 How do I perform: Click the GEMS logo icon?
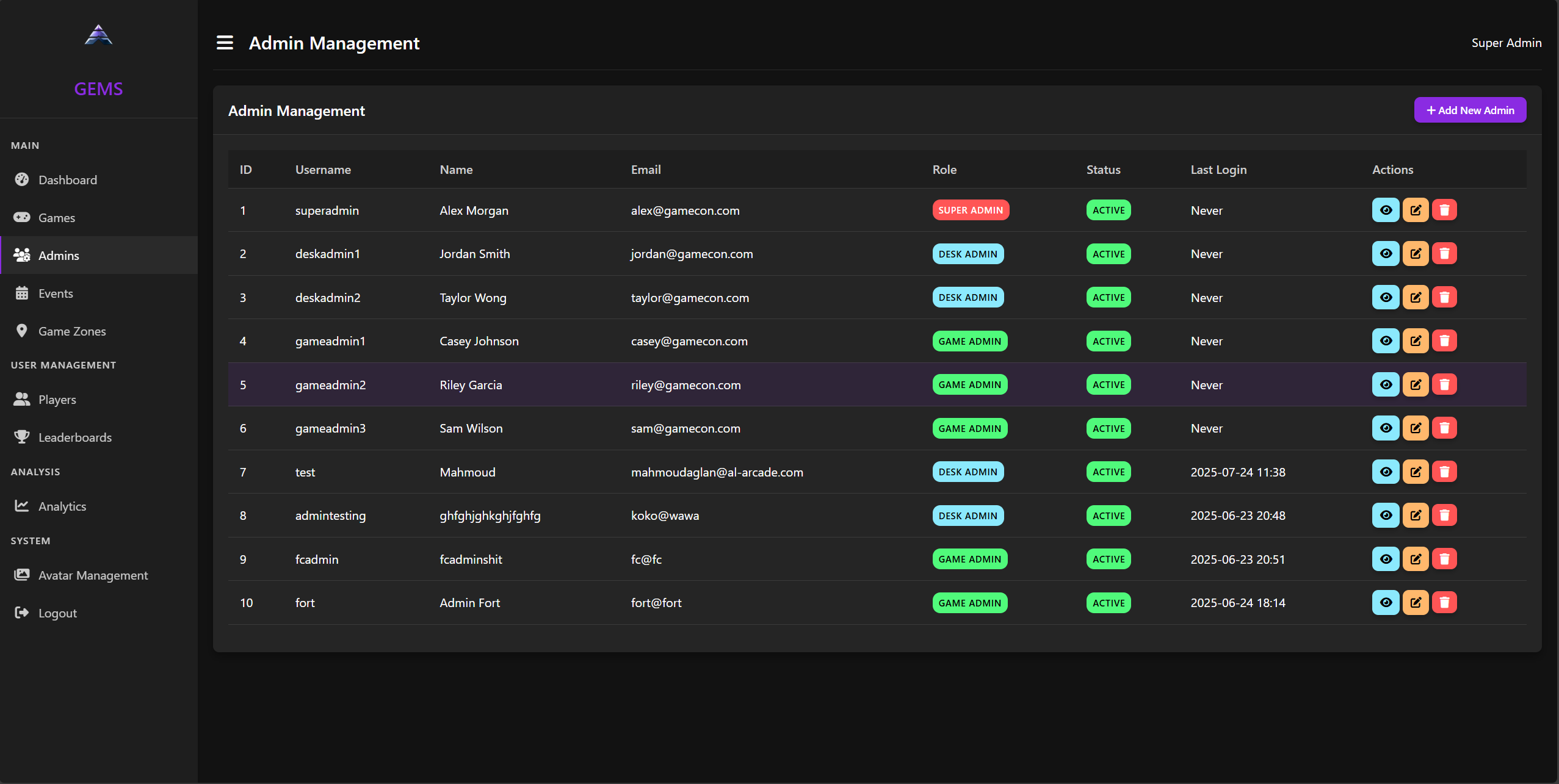(x=98, y=35)
